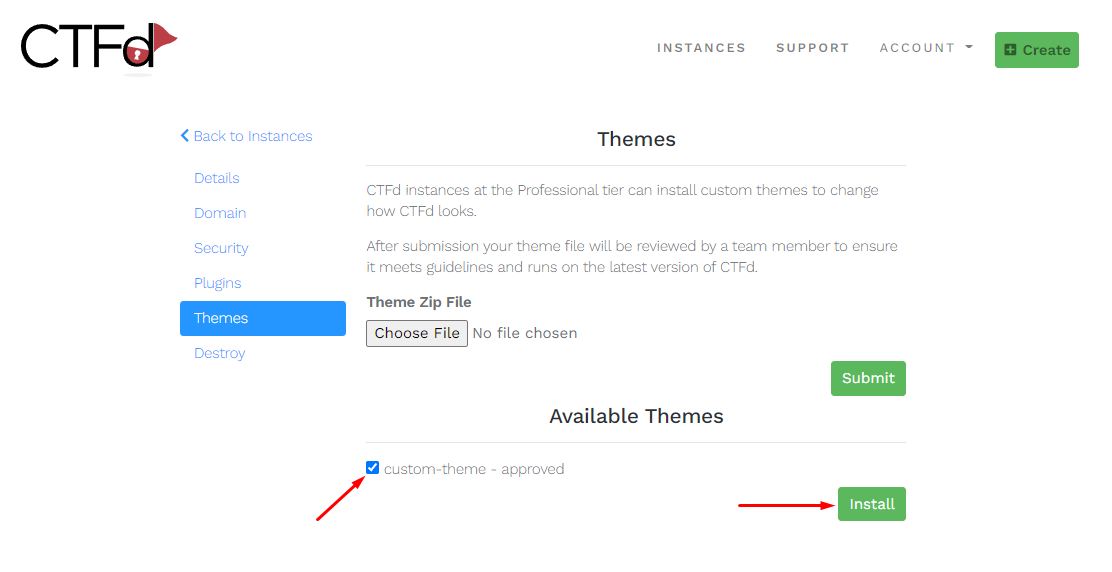This screenshot has height=572, width=1112.
Task: Click the CTFd logo
Action: tap(98, 48)
